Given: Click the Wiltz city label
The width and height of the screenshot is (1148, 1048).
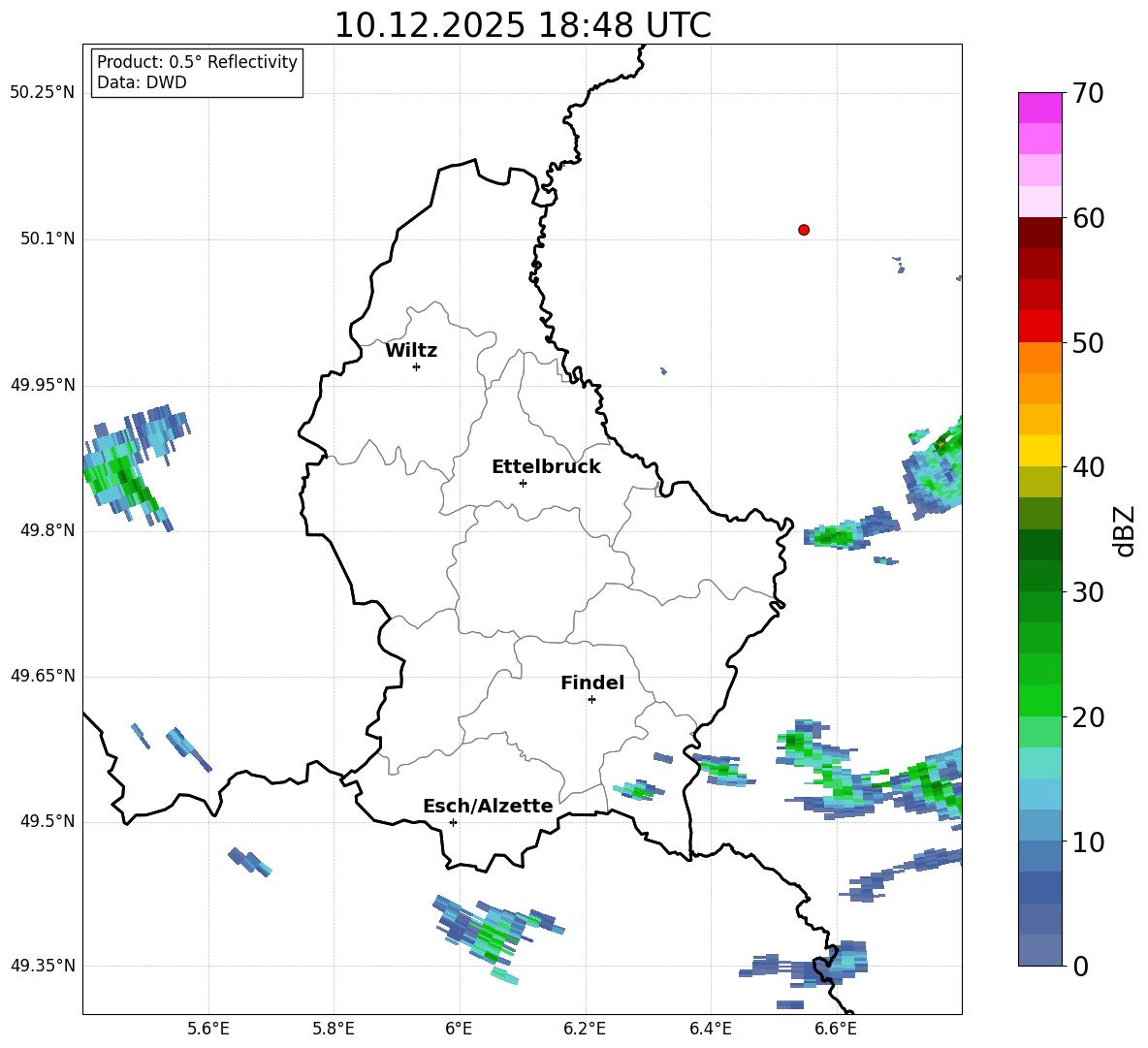Looking at the screenshot, I should pyautogui.click(x=411, y=351).
